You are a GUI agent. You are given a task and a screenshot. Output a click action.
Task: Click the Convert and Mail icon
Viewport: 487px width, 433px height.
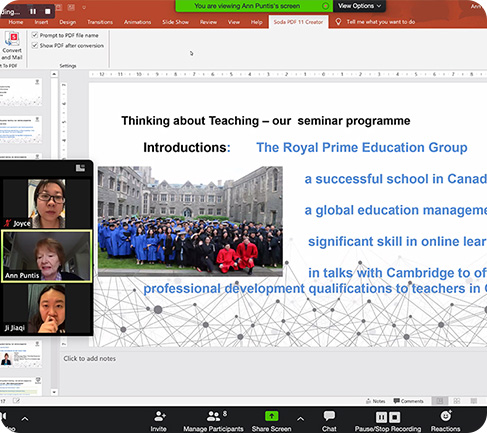(12, 46)
